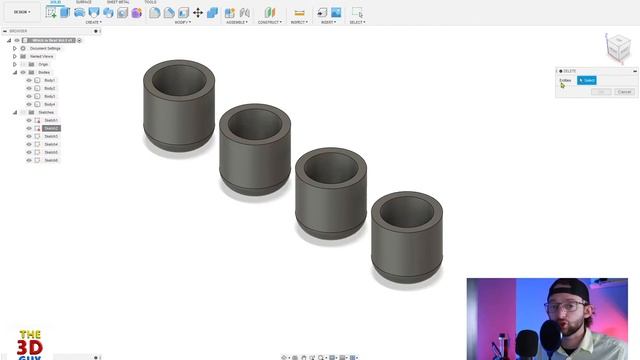Expand the Origin node
This screenshot has height=360, width=640.
(x=15, y=64)
